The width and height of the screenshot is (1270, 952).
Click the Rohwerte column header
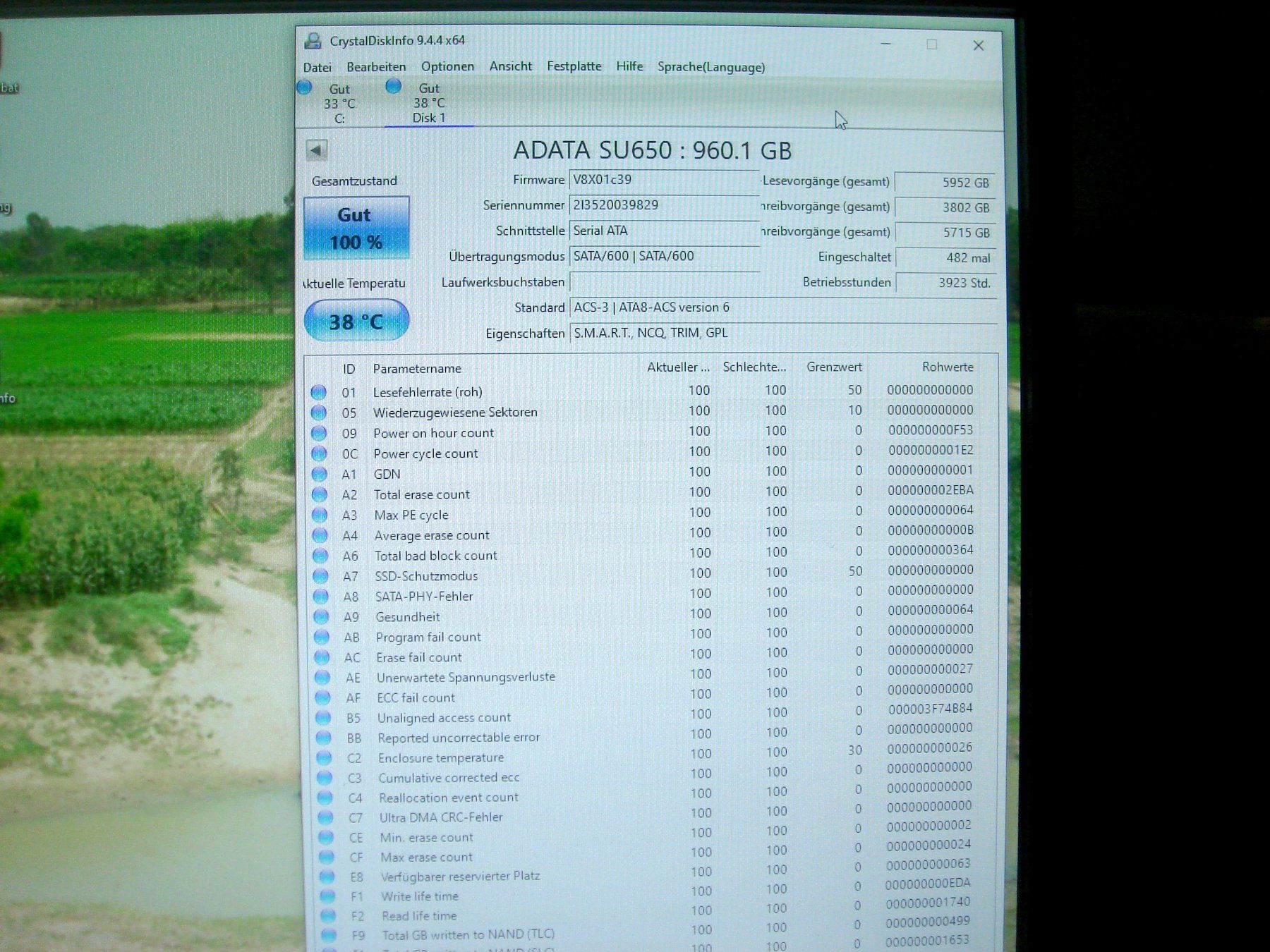pyautogui.click(x=948, y=367)
